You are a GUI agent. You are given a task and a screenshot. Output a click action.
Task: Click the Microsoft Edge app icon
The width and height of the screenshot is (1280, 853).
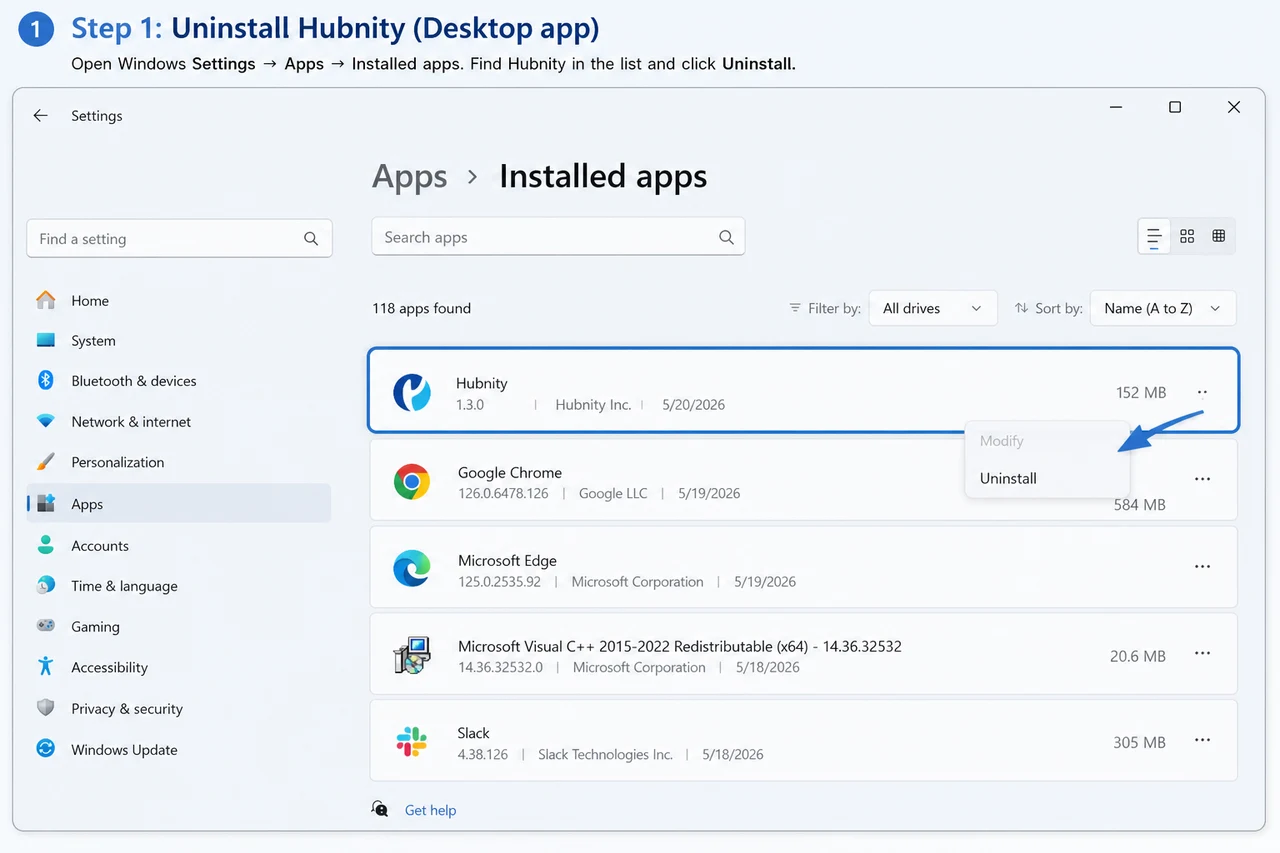click(x=412, y=568)
